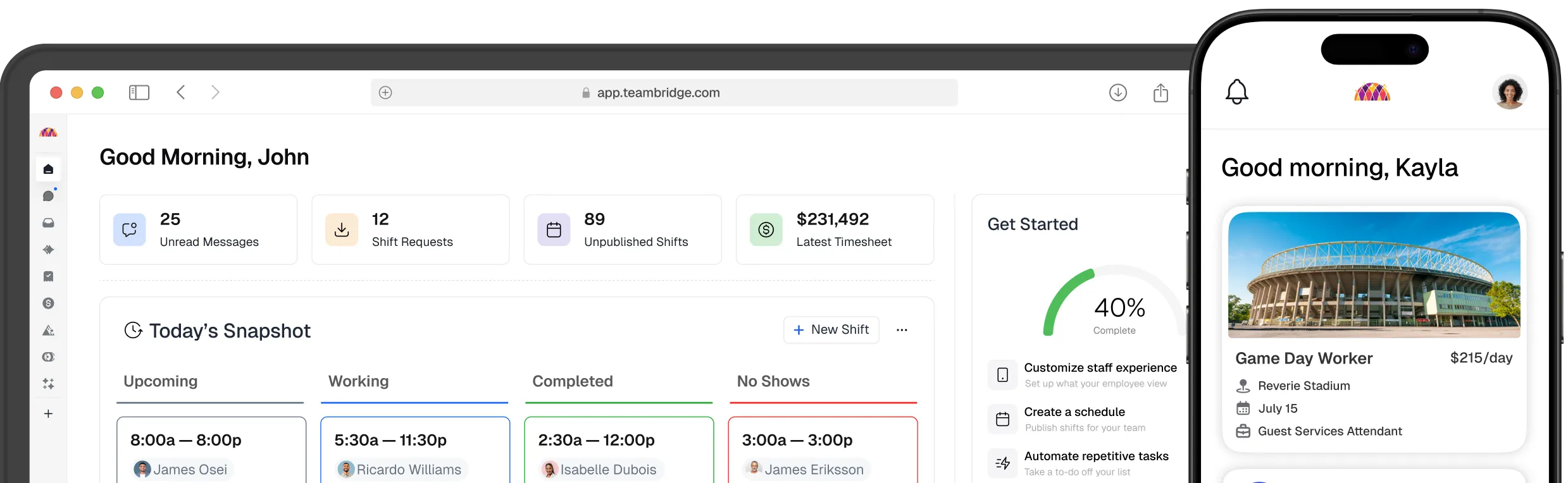Image resolution: width=1568 pixels, height=483 pixels.
Task: Go back with browser back arrow
Action: tap(181, 92)
